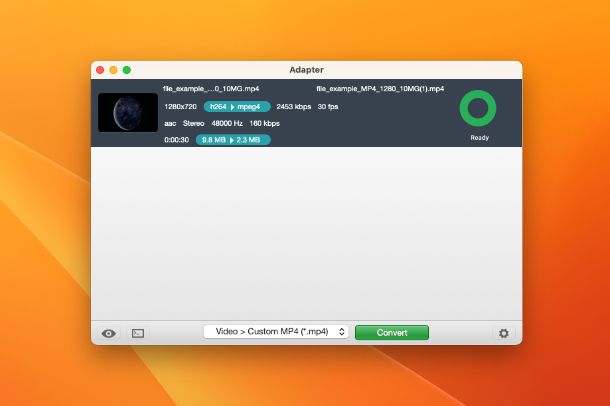This screenshot has height=406, width=610.
Task: Click the Ready status label
Action: coord(479,138)
